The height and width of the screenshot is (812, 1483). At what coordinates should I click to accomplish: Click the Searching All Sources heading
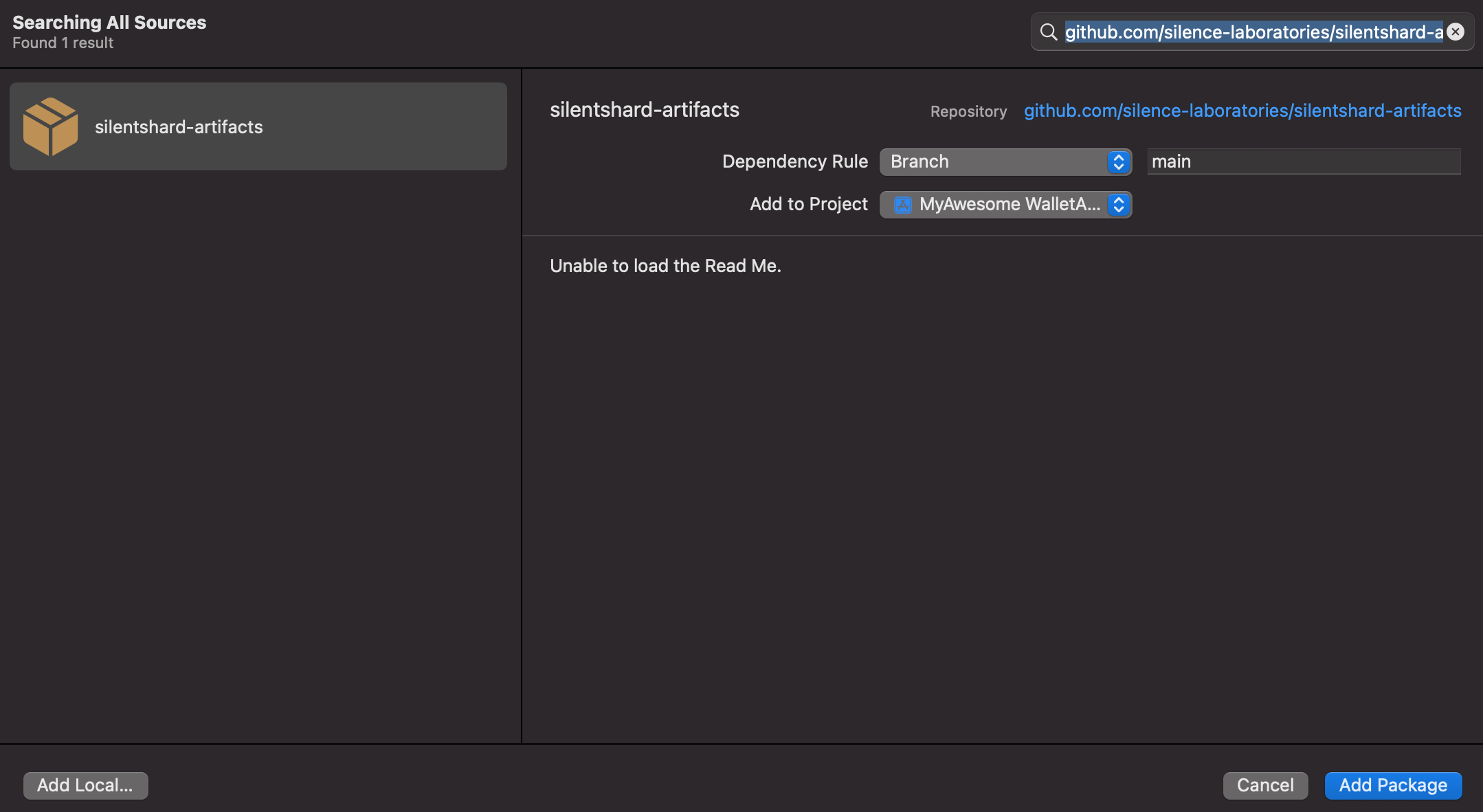point(109,23)
